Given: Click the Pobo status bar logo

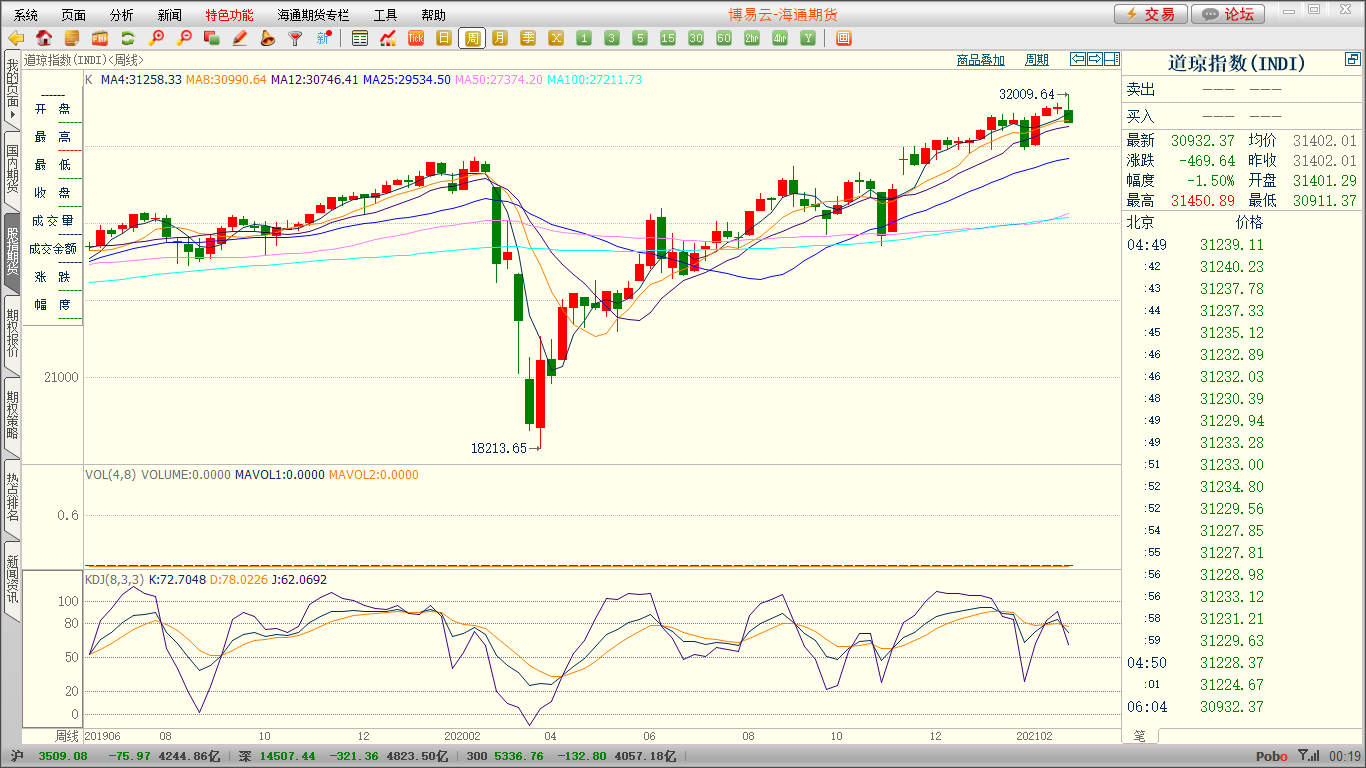Looking at the screenshot, I should (x=1271, y=757).
